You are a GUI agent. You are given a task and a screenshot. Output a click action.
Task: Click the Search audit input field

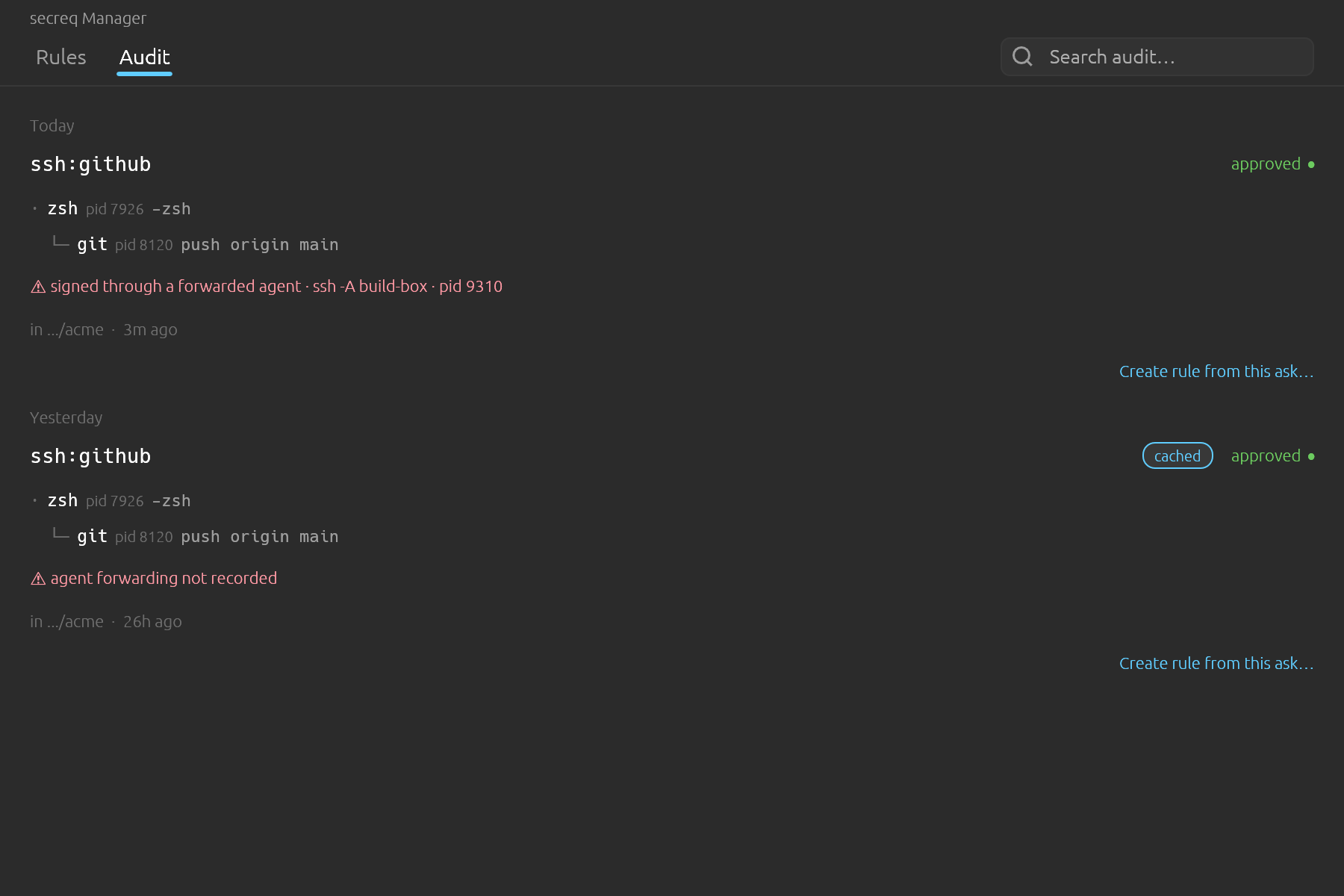[1157, 57]
